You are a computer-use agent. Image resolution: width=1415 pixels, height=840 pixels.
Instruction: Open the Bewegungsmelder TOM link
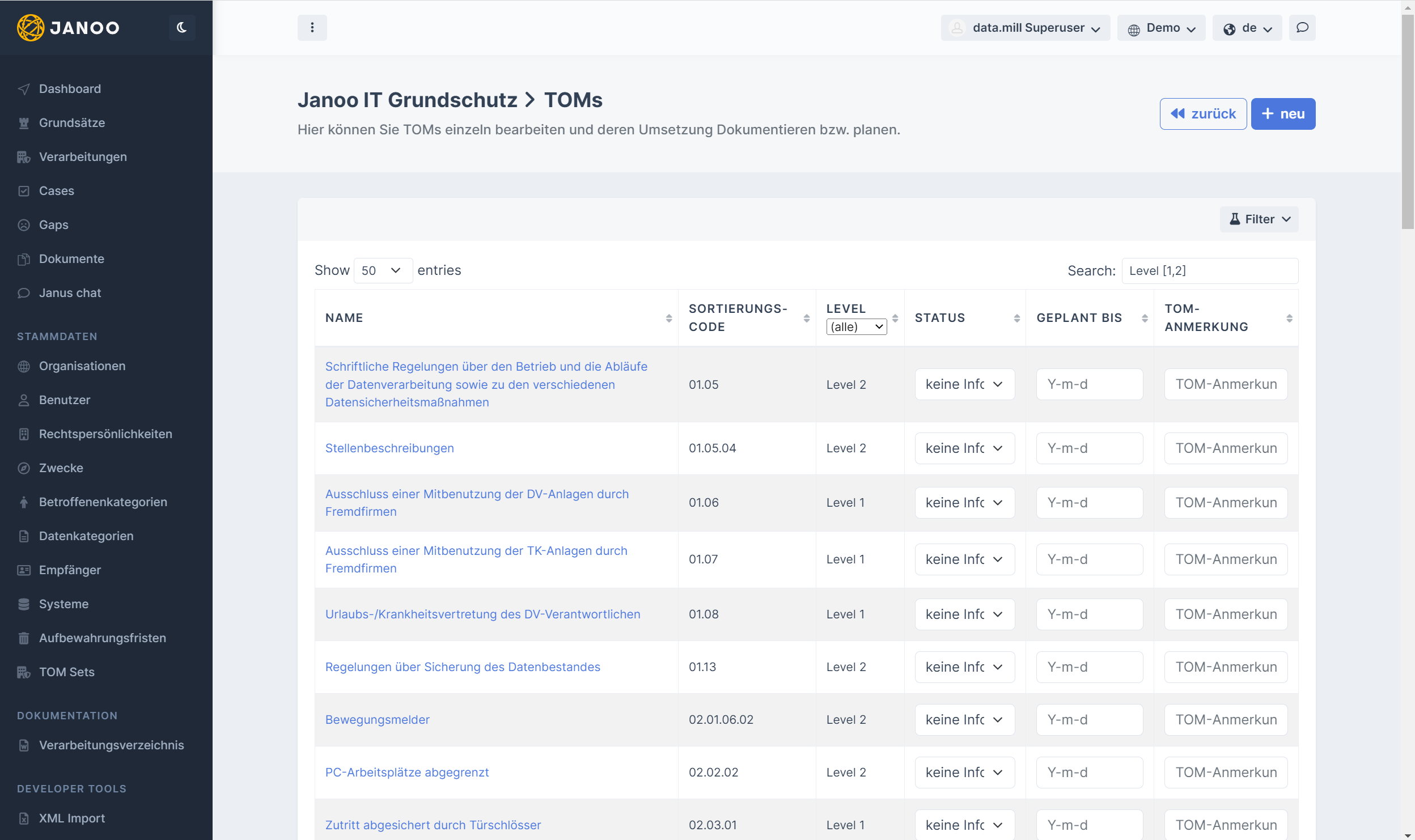point(377,720)
